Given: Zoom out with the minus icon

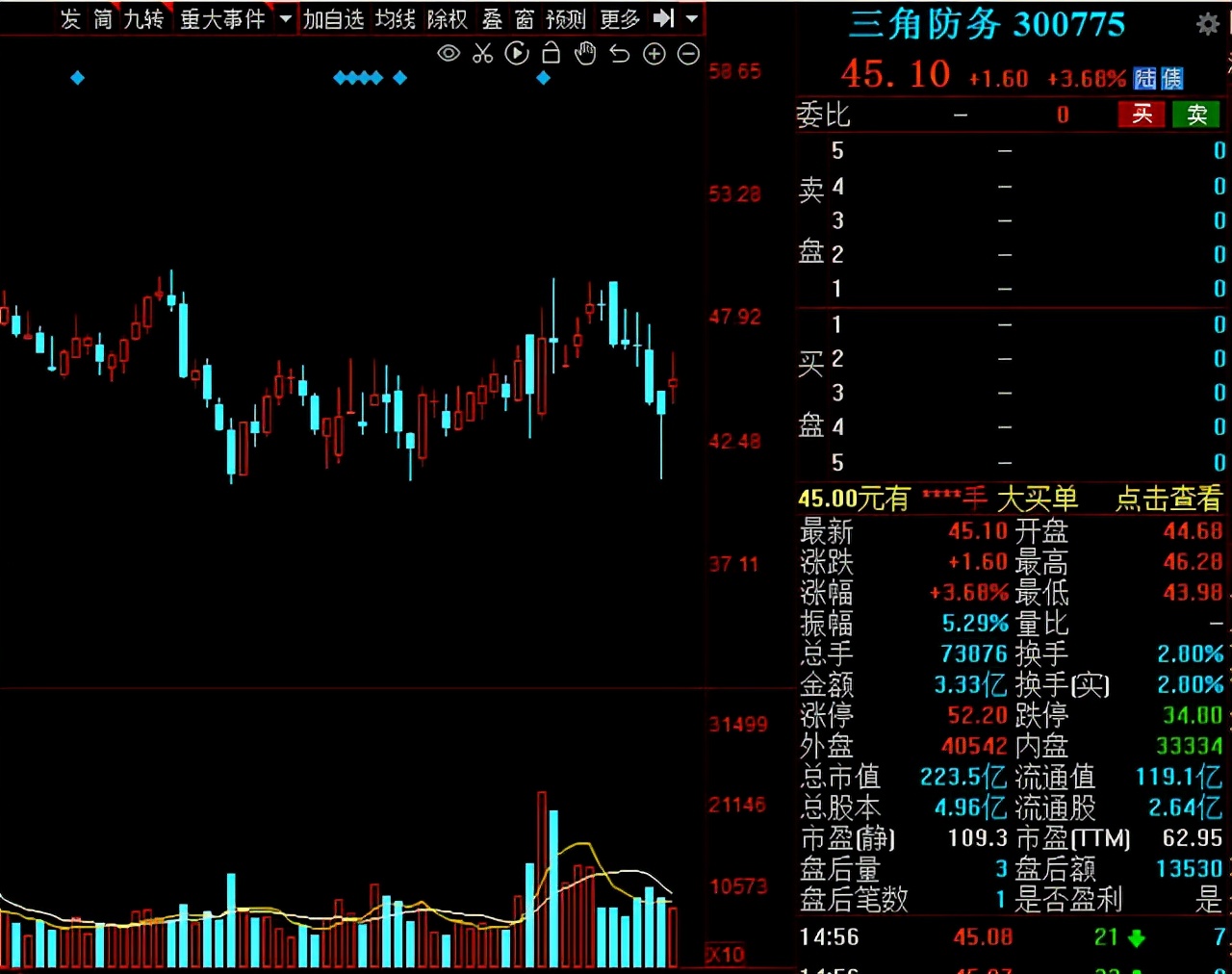Looking at the screenshot, I should click(x=688, y=55).
